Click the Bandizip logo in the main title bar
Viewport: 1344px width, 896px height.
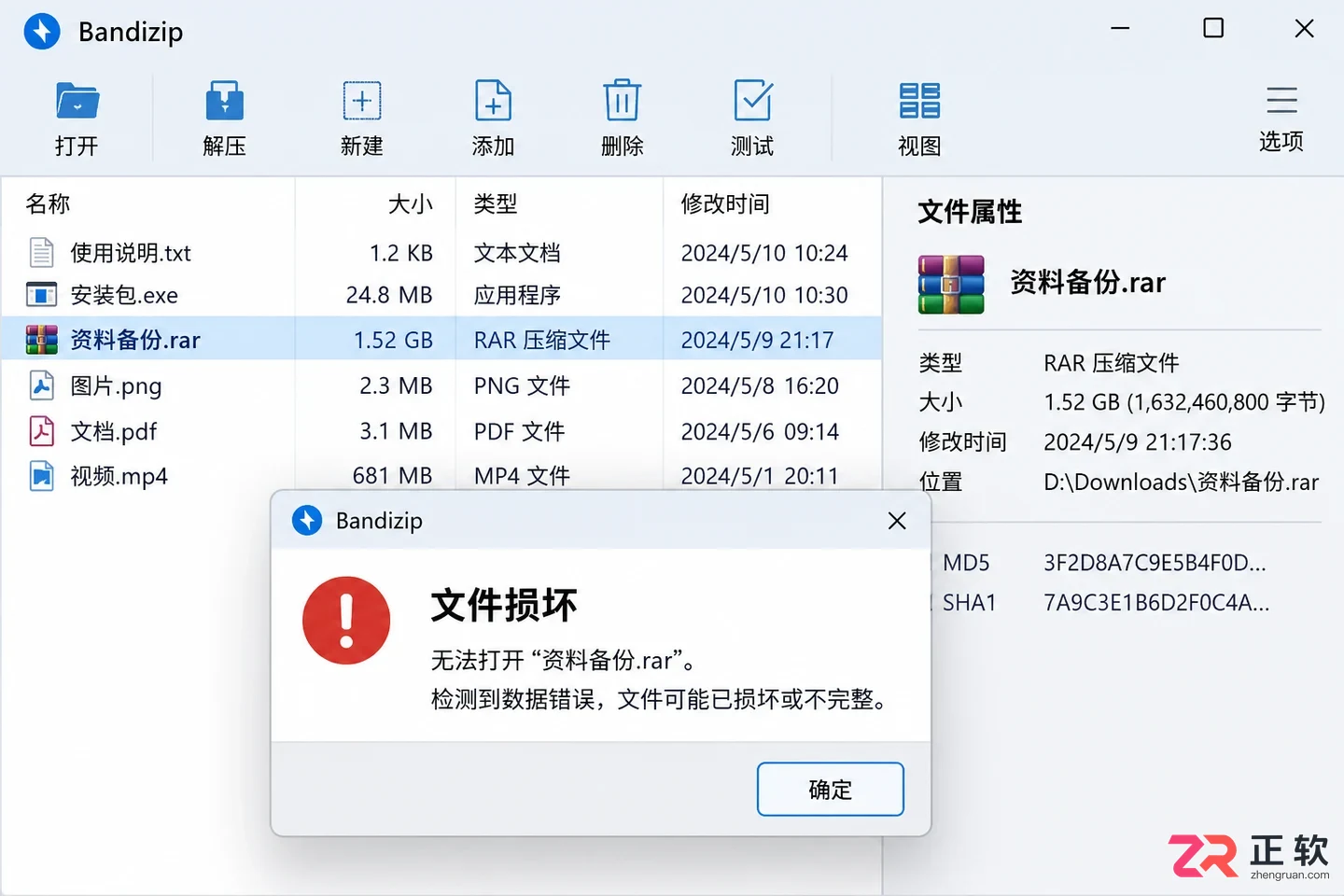(x=42, y=31)
